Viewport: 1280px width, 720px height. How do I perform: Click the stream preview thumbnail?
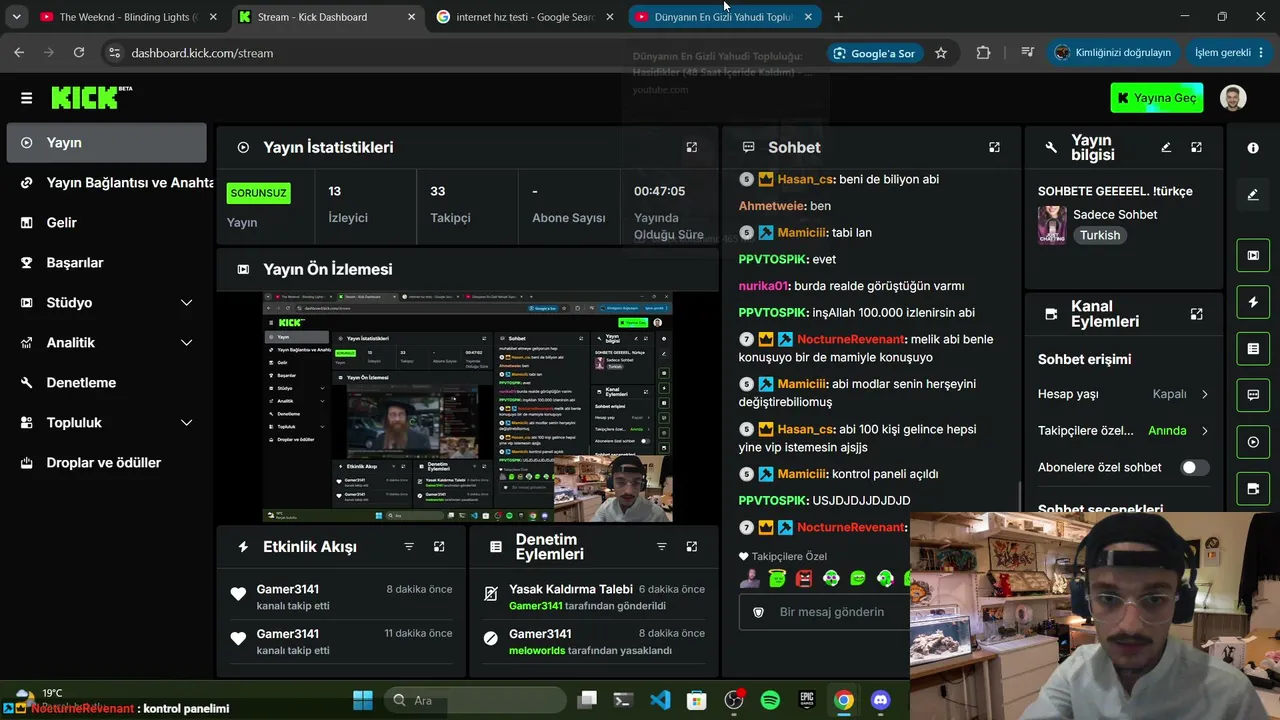coord(468,407)
